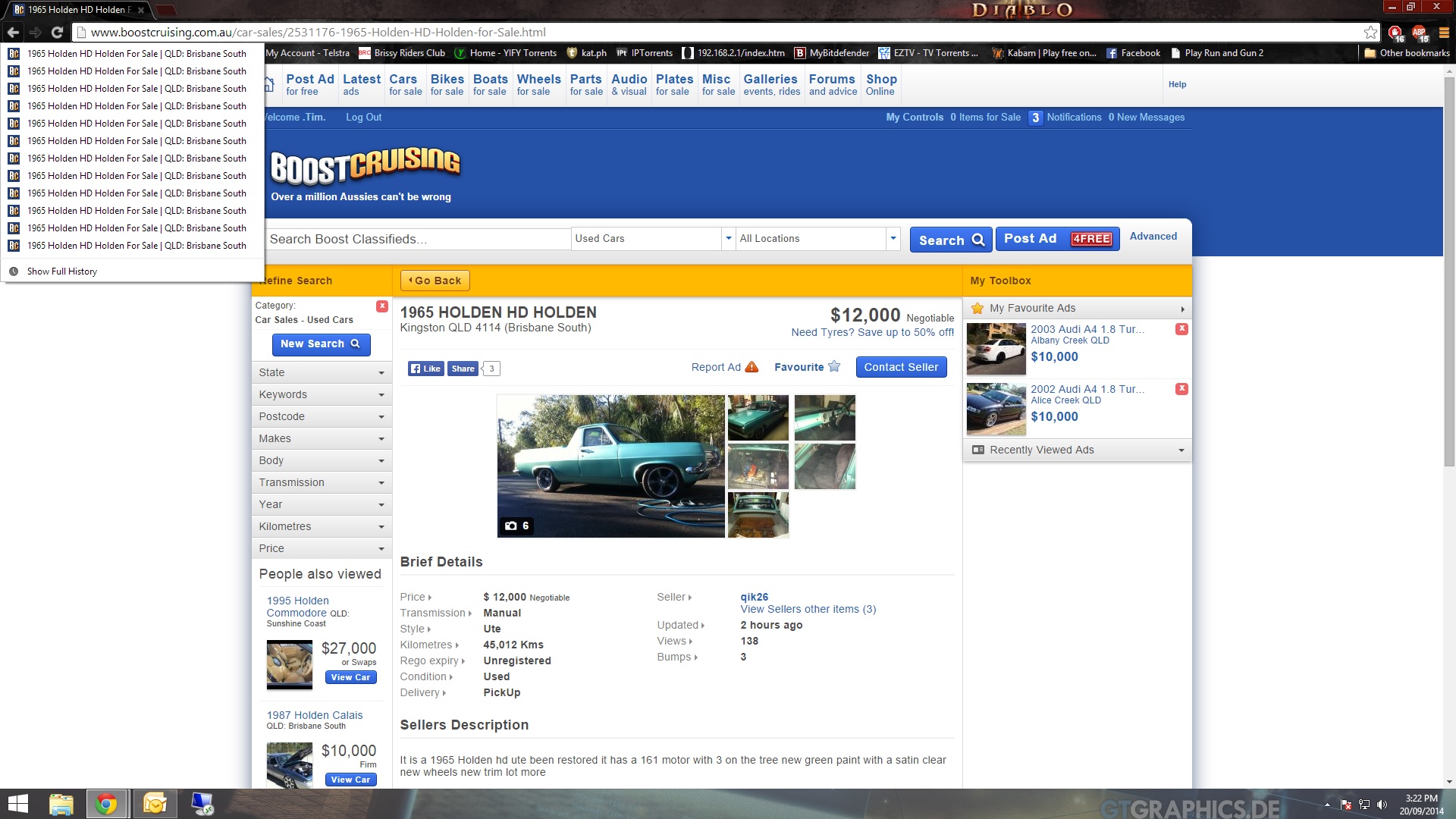The width and height of the screenshot is (1456, 819).
Task: Expand the Year filter
Action: pos(322,504)
